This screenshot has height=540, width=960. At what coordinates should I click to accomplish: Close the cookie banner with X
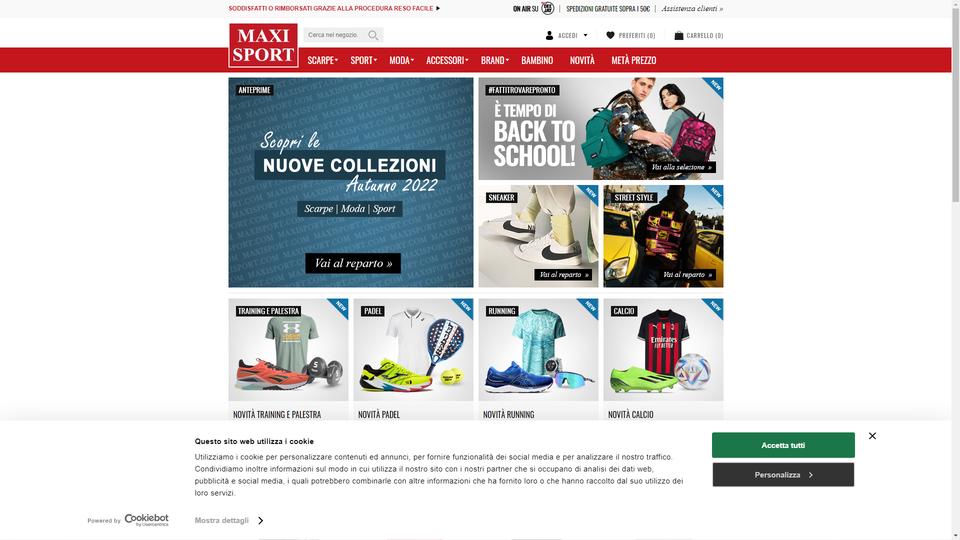[x=872, y=436]
